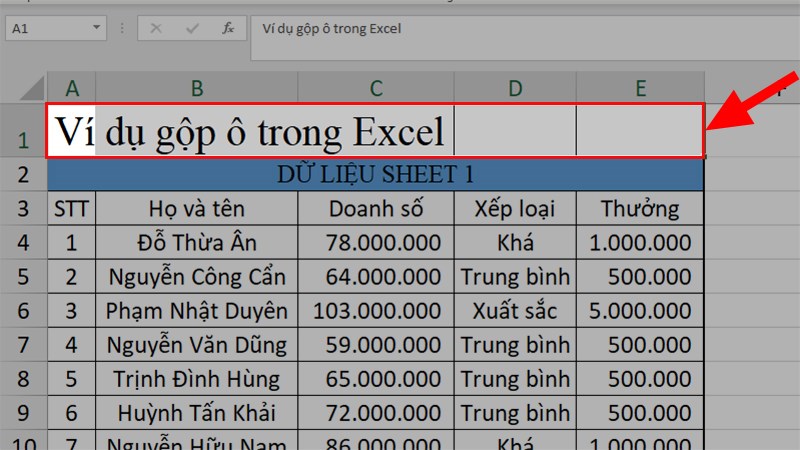The height and width of the screenshot is (450, 800).
Task: Click STT cell '3' for Phạm Nhật Duyên
Action: [71, 311]
